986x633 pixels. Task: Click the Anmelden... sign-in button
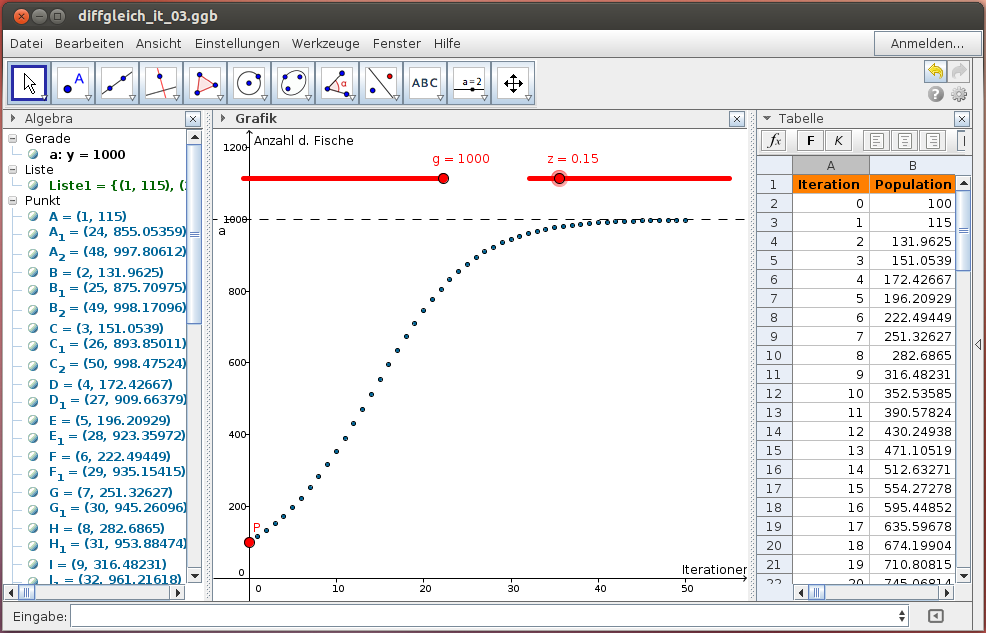927,43
